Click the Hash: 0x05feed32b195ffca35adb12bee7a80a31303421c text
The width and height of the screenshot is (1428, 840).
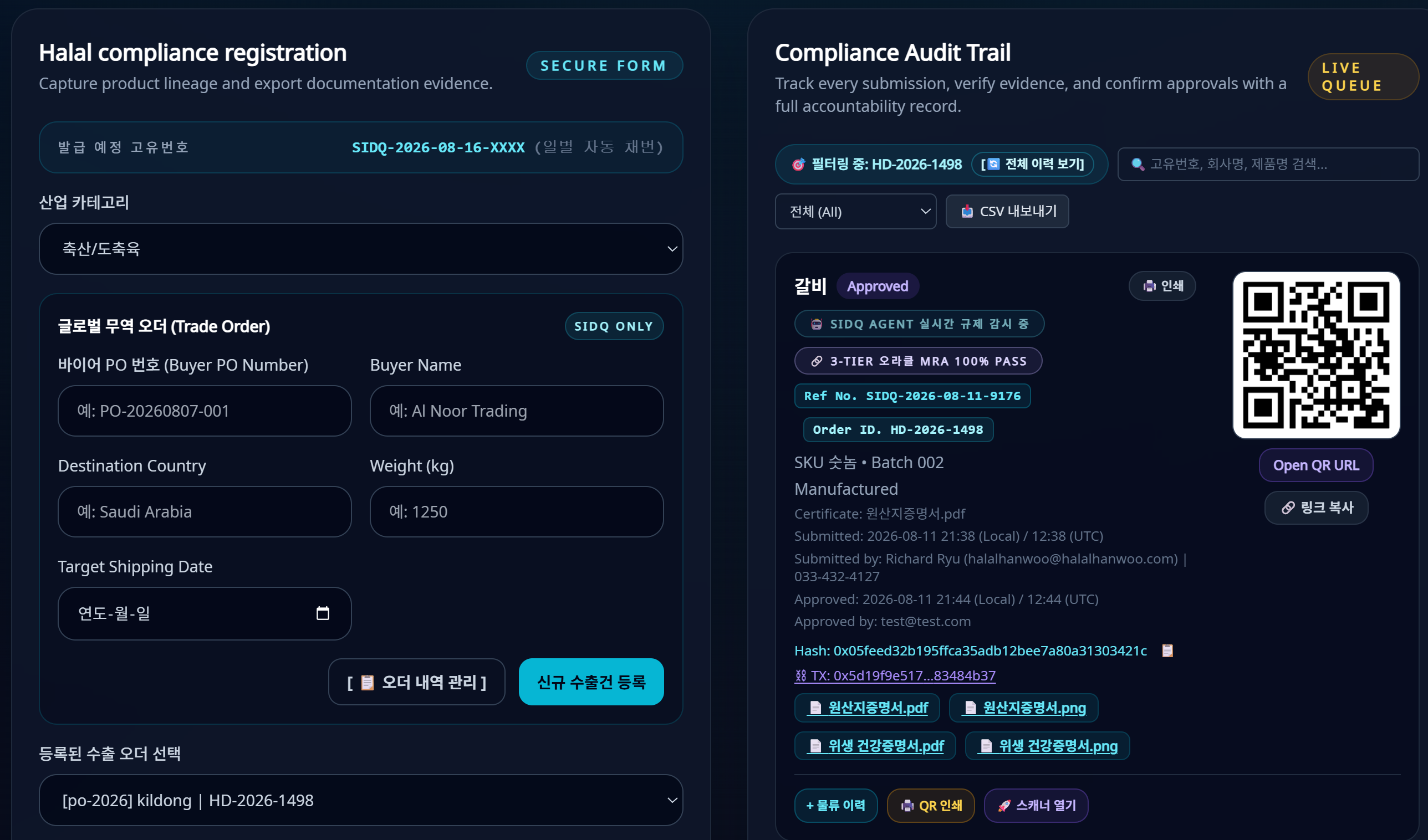(970, 651)
